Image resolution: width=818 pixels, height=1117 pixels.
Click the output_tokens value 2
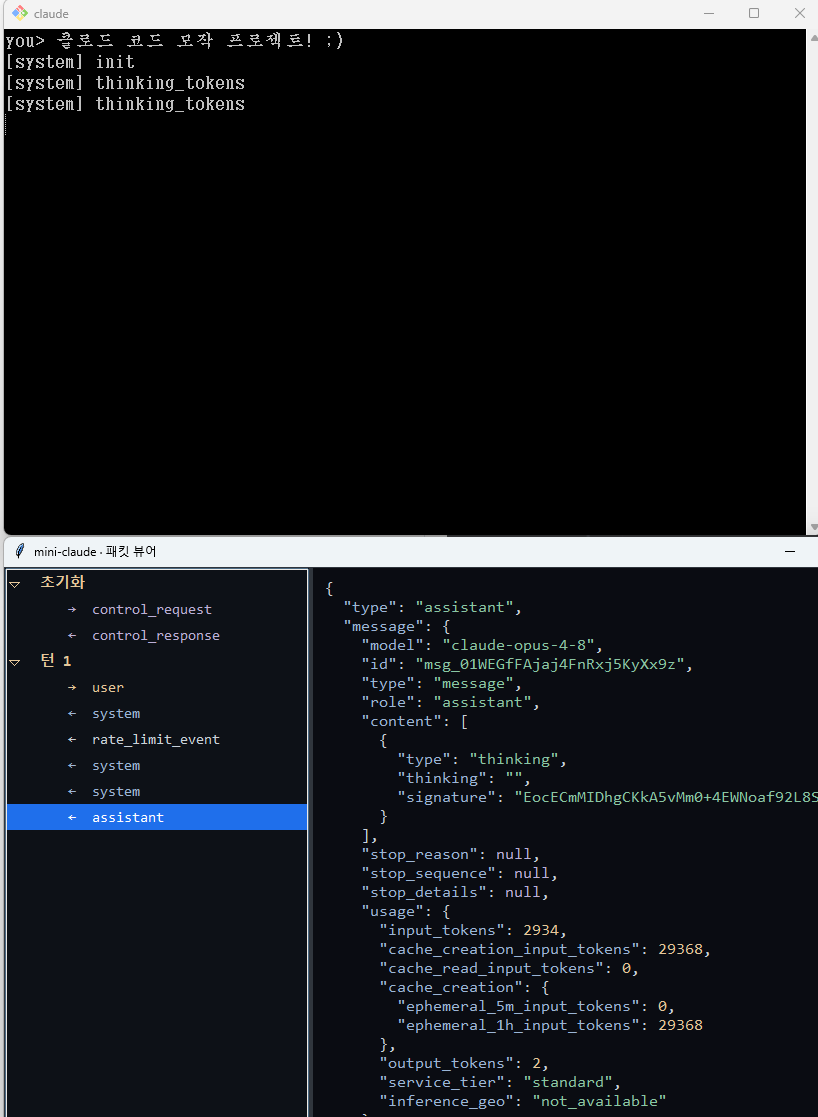537,1064
